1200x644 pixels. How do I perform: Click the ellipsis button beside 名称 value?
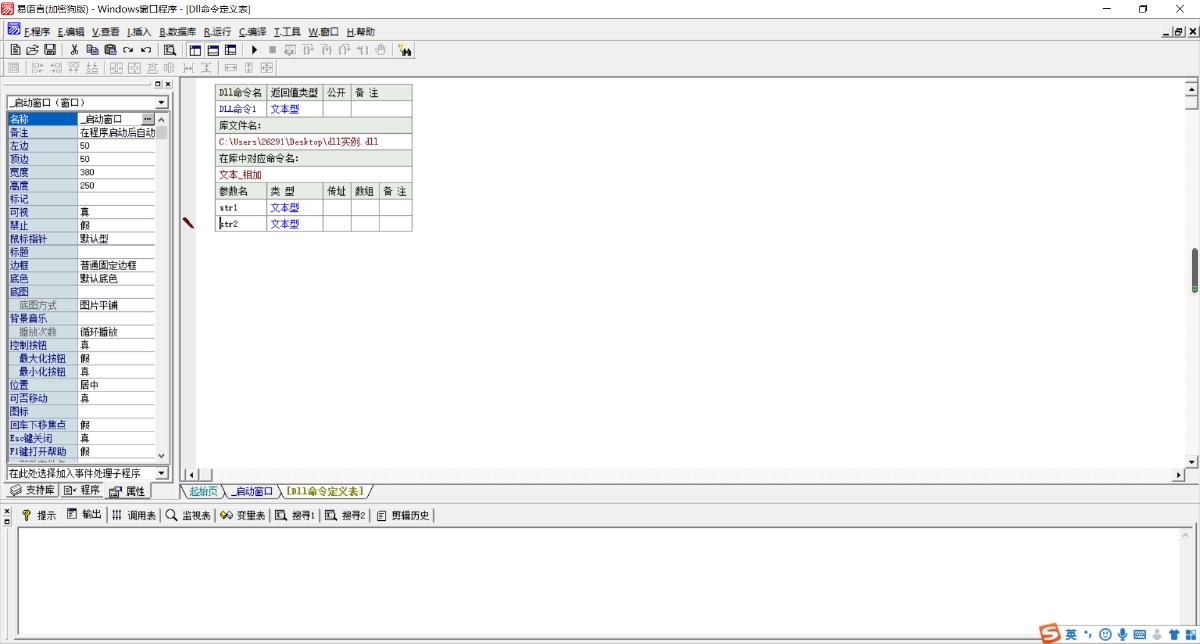[148, 119]
